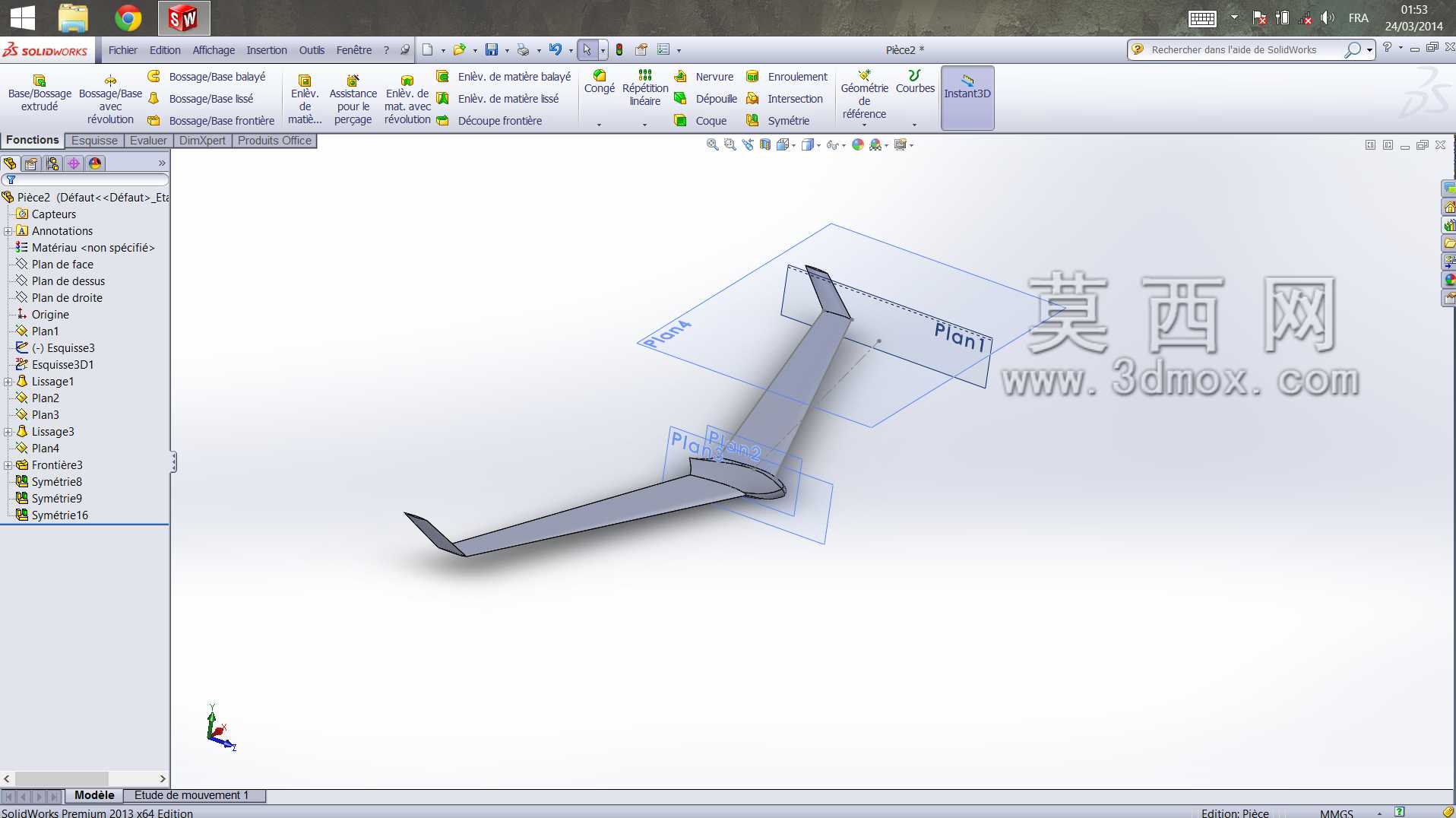
Task: Open the Etude de mouvement 1 tab
Action: 191,795
